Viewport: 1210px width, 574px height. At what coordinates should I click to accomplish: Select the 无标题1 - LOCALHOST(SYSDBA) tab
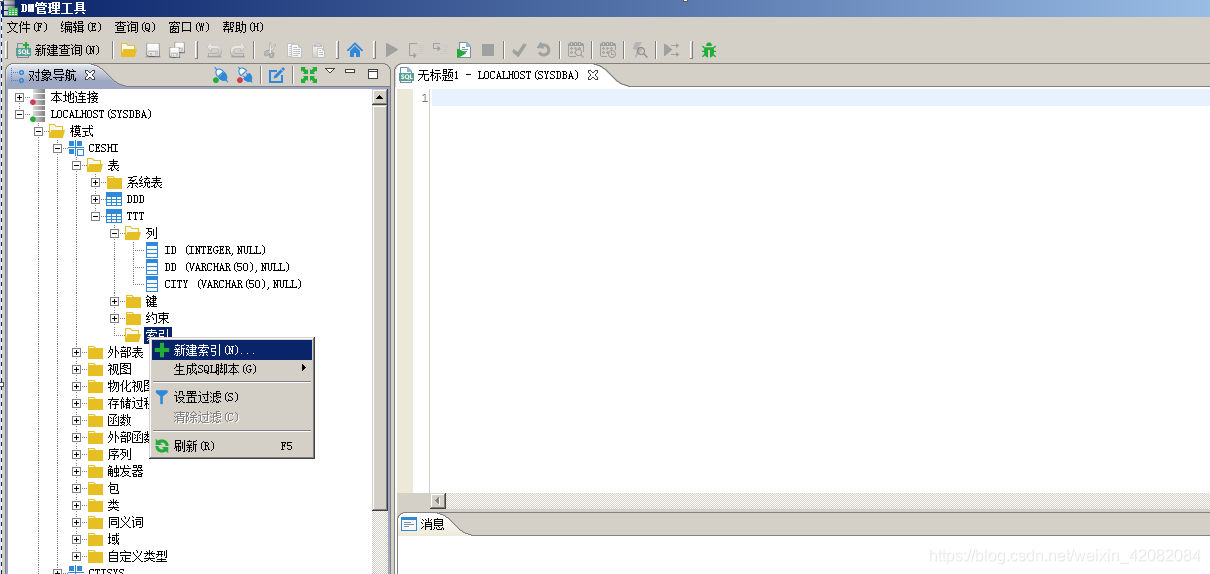point(498,75)
